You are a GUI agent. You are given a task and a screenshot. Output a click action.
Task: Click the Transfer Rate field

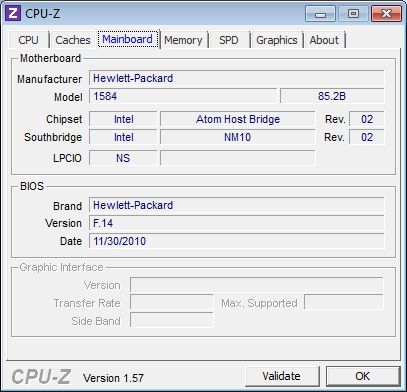click(171, 303)
